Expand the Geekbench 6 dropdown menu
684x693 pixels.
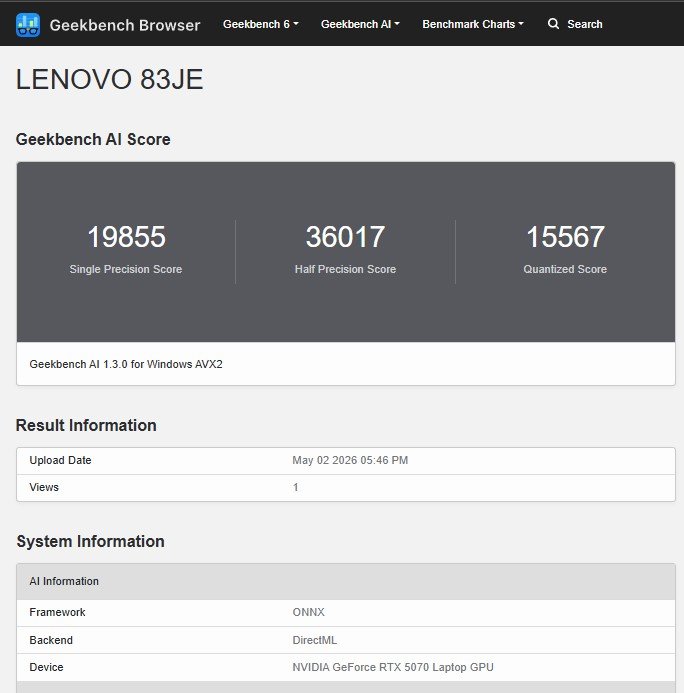point(261,24)
